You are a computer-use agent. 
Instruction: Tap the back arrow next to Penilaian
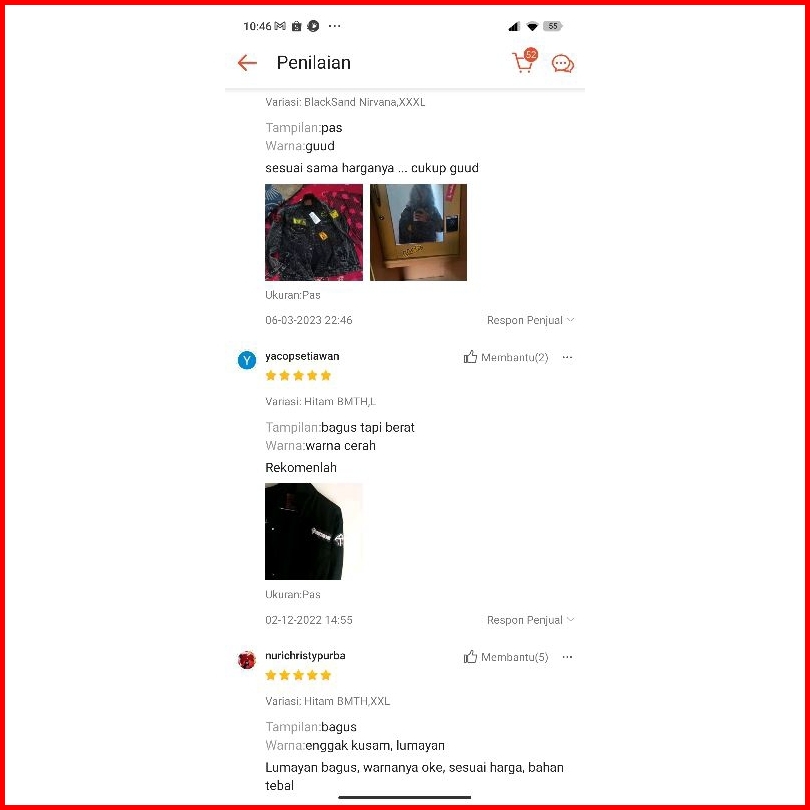pos(247,63)
